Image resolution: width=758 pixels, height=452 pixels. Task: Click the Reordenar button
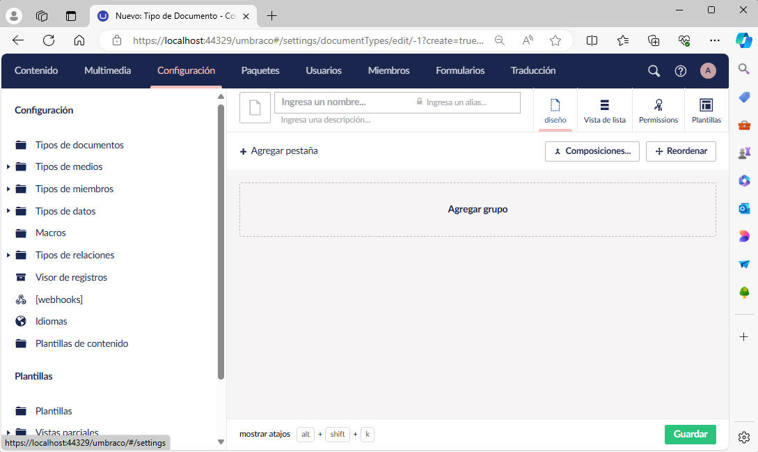pos(681,151)
